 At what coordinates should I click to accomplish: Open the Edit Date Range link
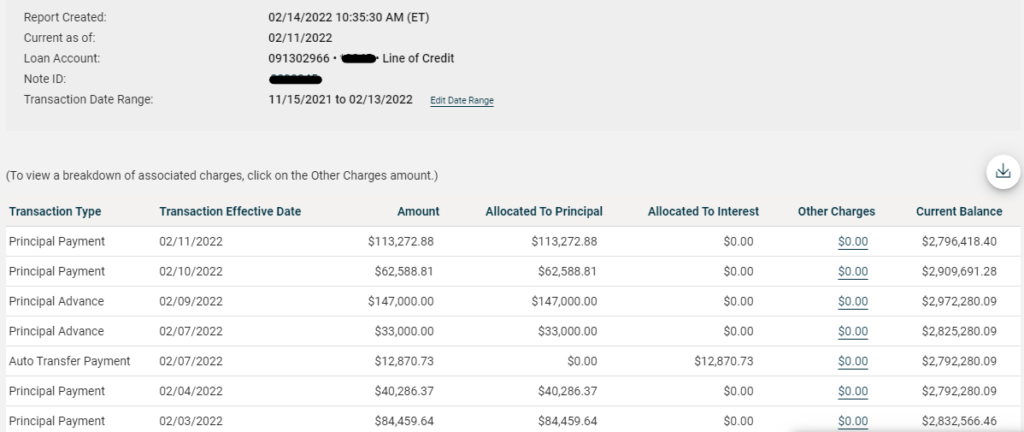coord(462,100)
